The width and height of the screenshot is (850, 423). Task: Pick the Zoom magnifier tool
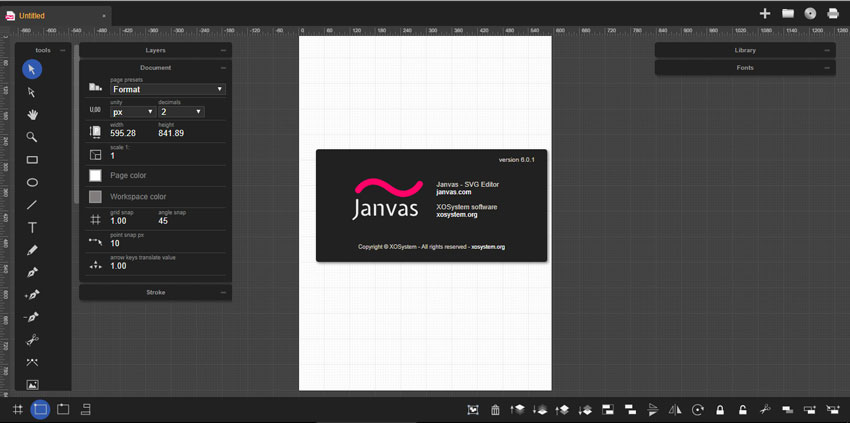[x=32, y=137]
